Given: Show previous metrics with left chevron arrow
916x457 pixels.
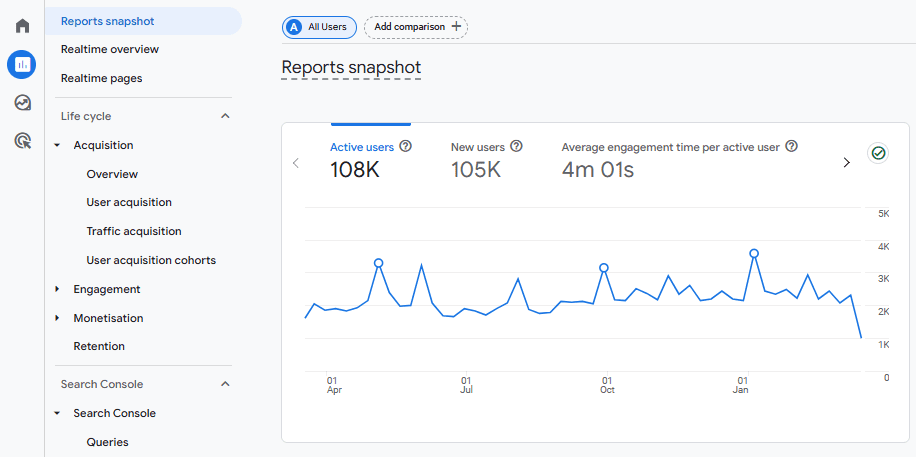Looking at the screenshot, I should [x=296, y=162].
